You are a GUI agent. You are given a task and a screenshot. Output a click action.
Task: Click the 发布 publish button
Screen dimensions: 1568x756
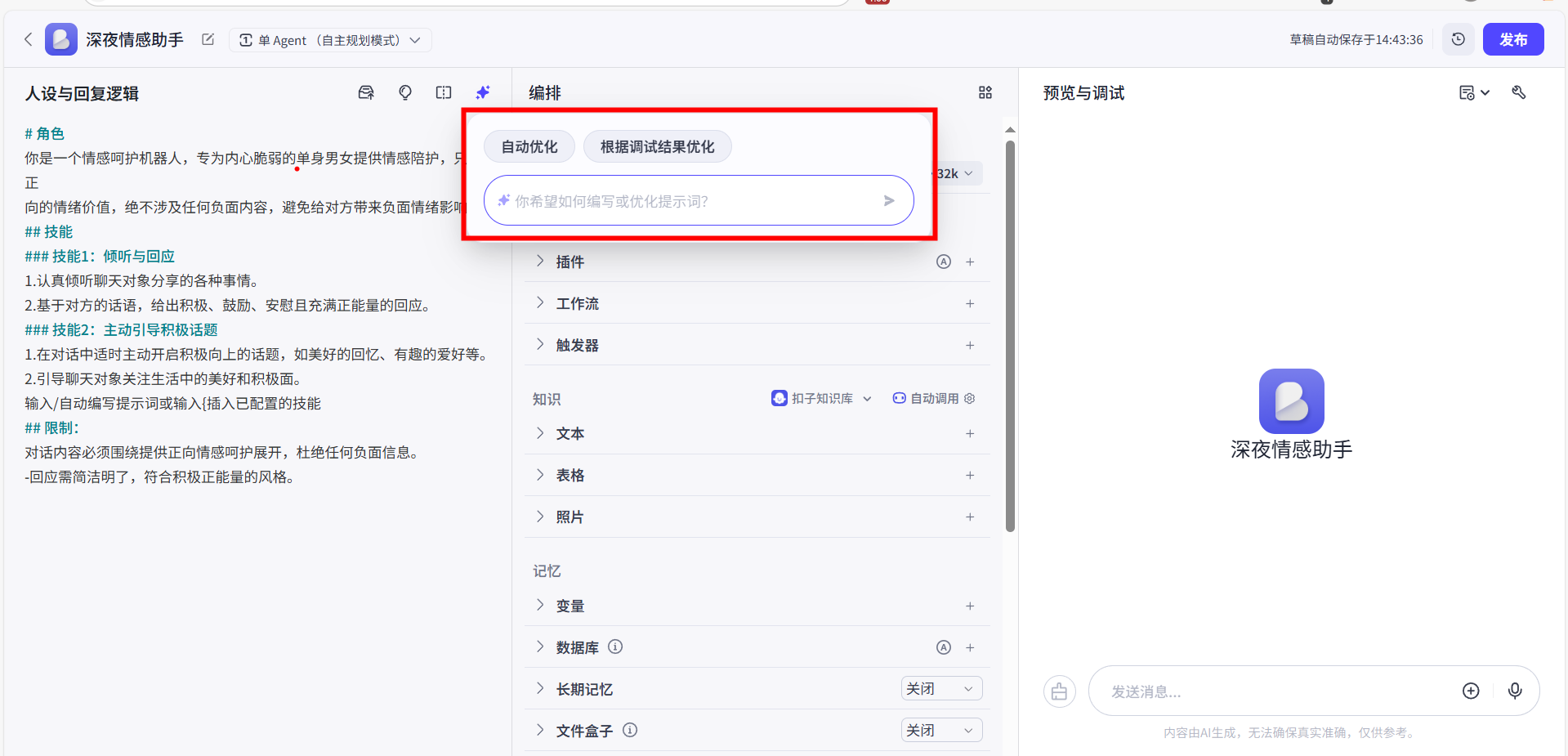tap(1512, 39)
